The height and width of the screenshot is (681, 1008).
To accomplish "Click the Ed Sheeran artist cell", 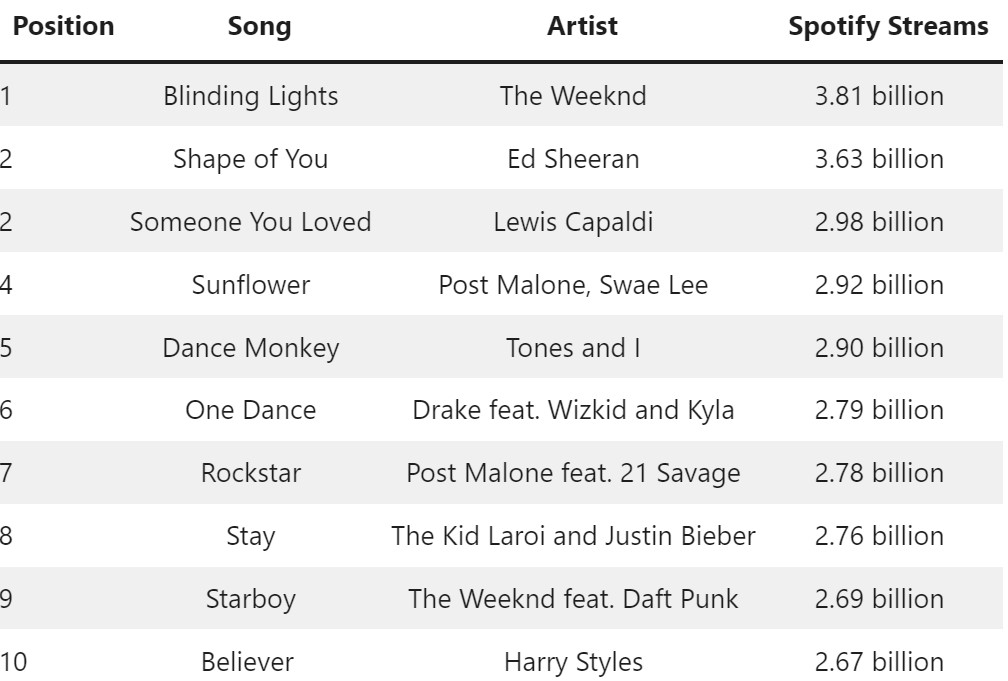I will tap(573, 159).
